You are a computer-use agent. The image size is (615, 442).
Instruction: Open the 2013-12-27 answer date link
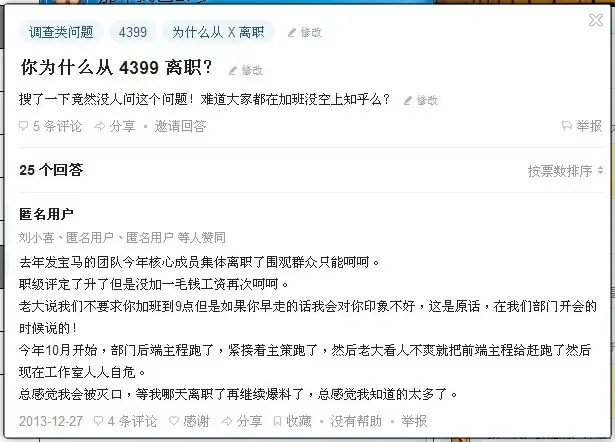(x=51, y=421)
